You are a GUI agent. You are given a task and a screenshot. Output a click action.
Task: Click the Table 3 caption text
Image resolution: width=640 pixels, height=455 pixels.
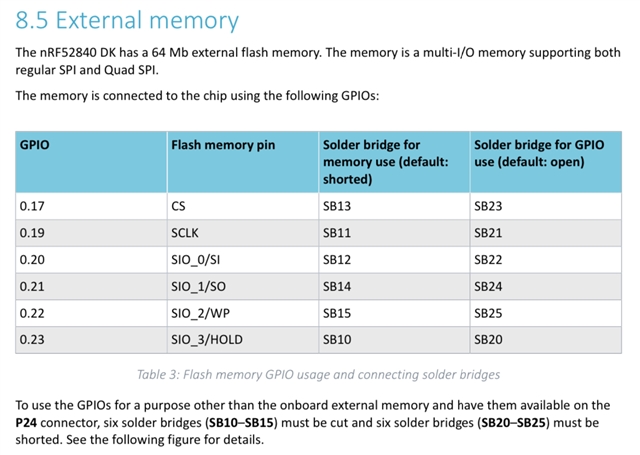[318, 375]
